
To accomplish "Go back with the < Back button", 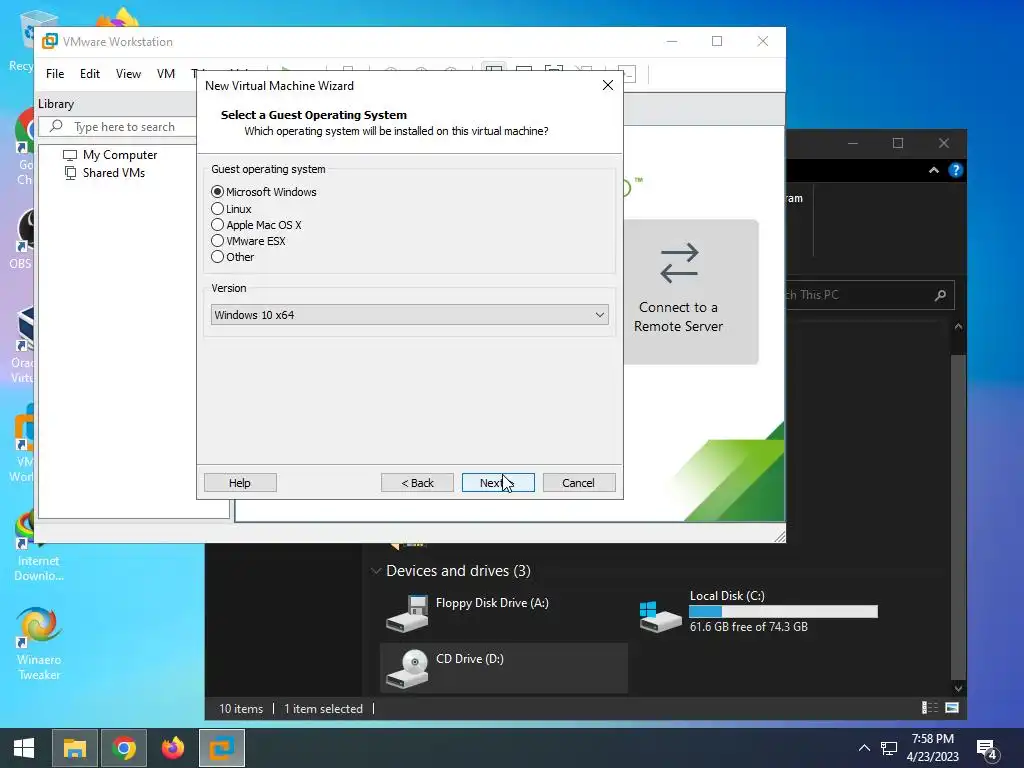I will (417, 483).
